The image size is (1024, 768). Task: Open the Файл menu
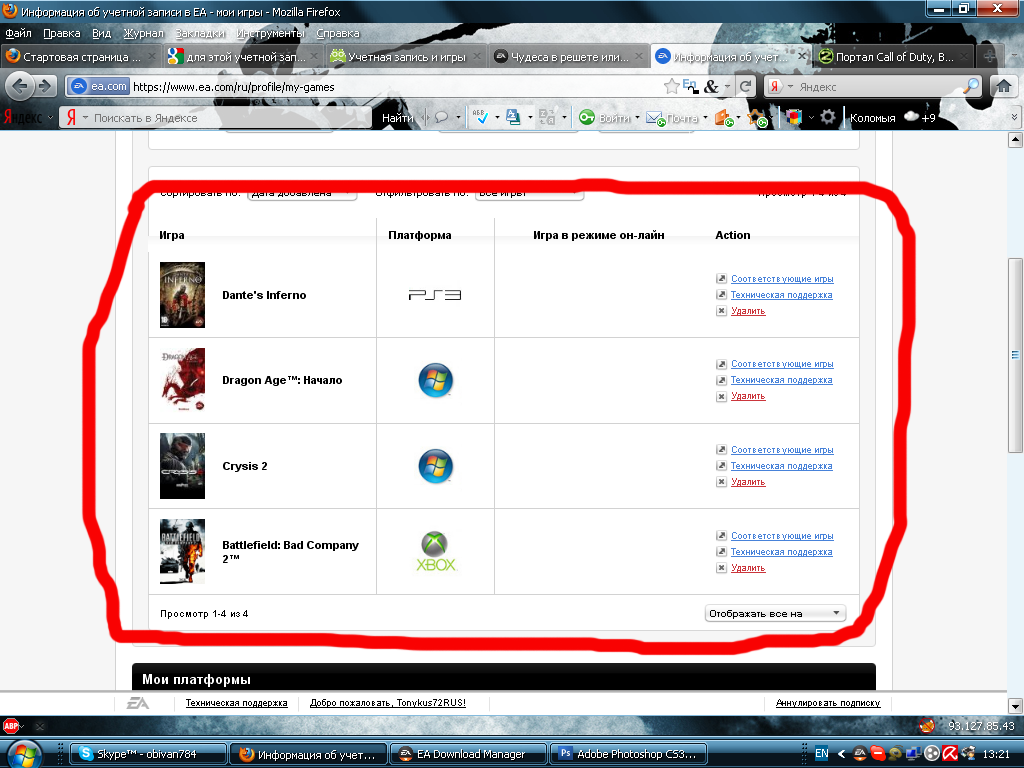coord(18,33)
